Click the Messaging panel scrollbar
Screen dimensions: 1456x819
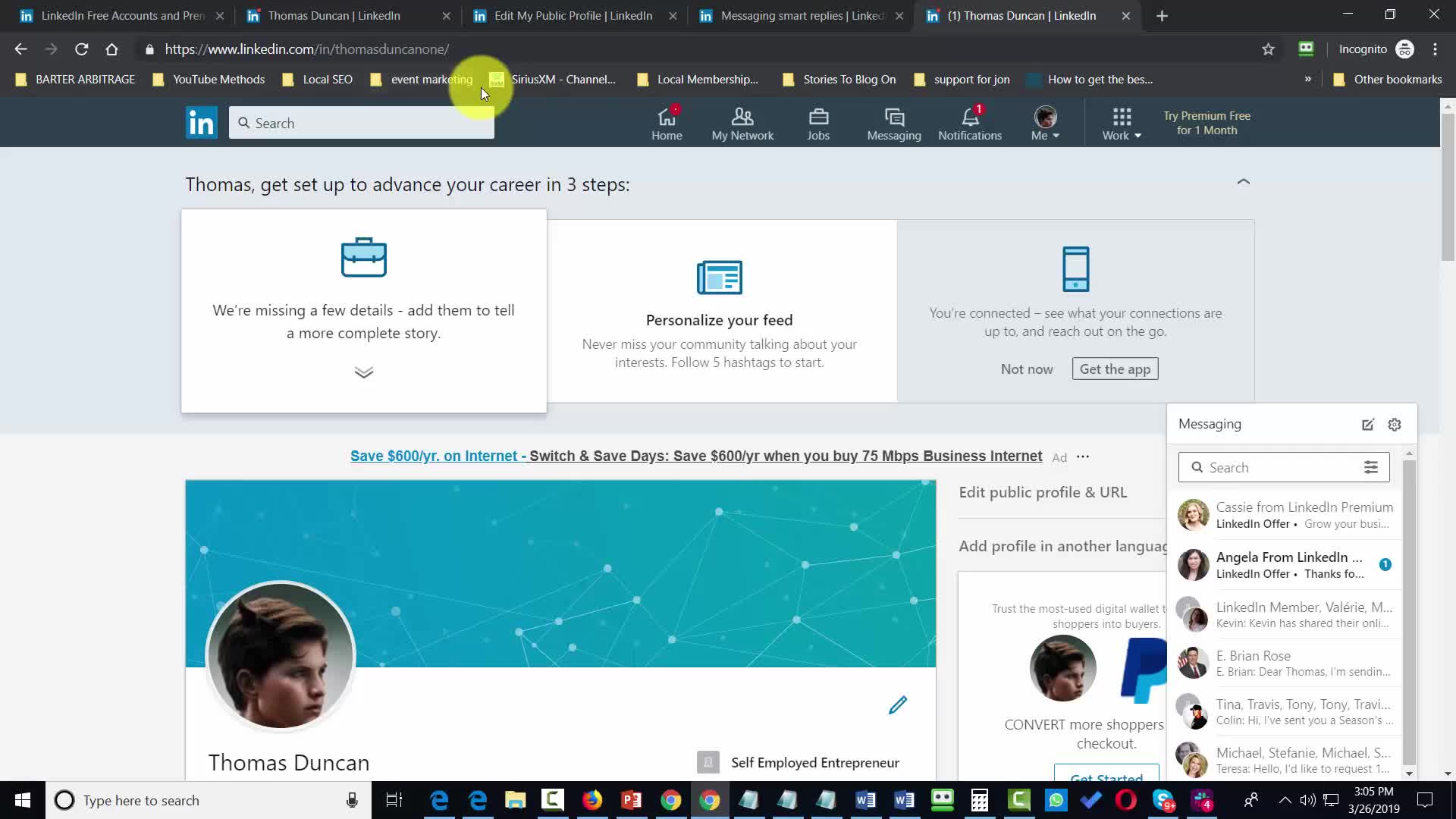tap(1409, 613)
